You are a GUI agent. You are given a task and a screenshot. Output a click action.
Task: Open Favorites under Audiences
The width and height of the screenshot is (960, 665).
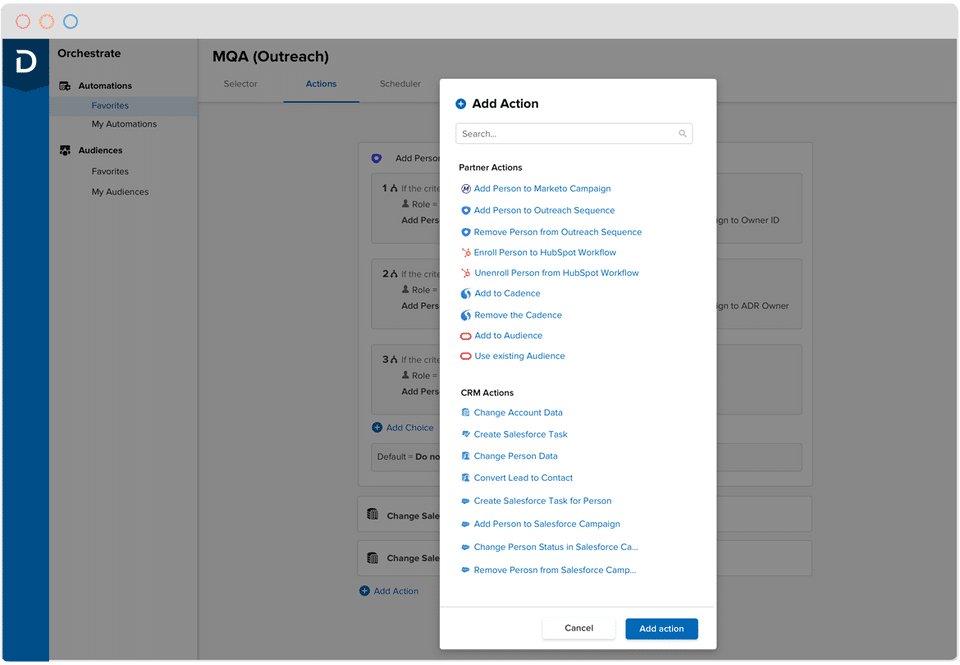(x=110, y=171)
